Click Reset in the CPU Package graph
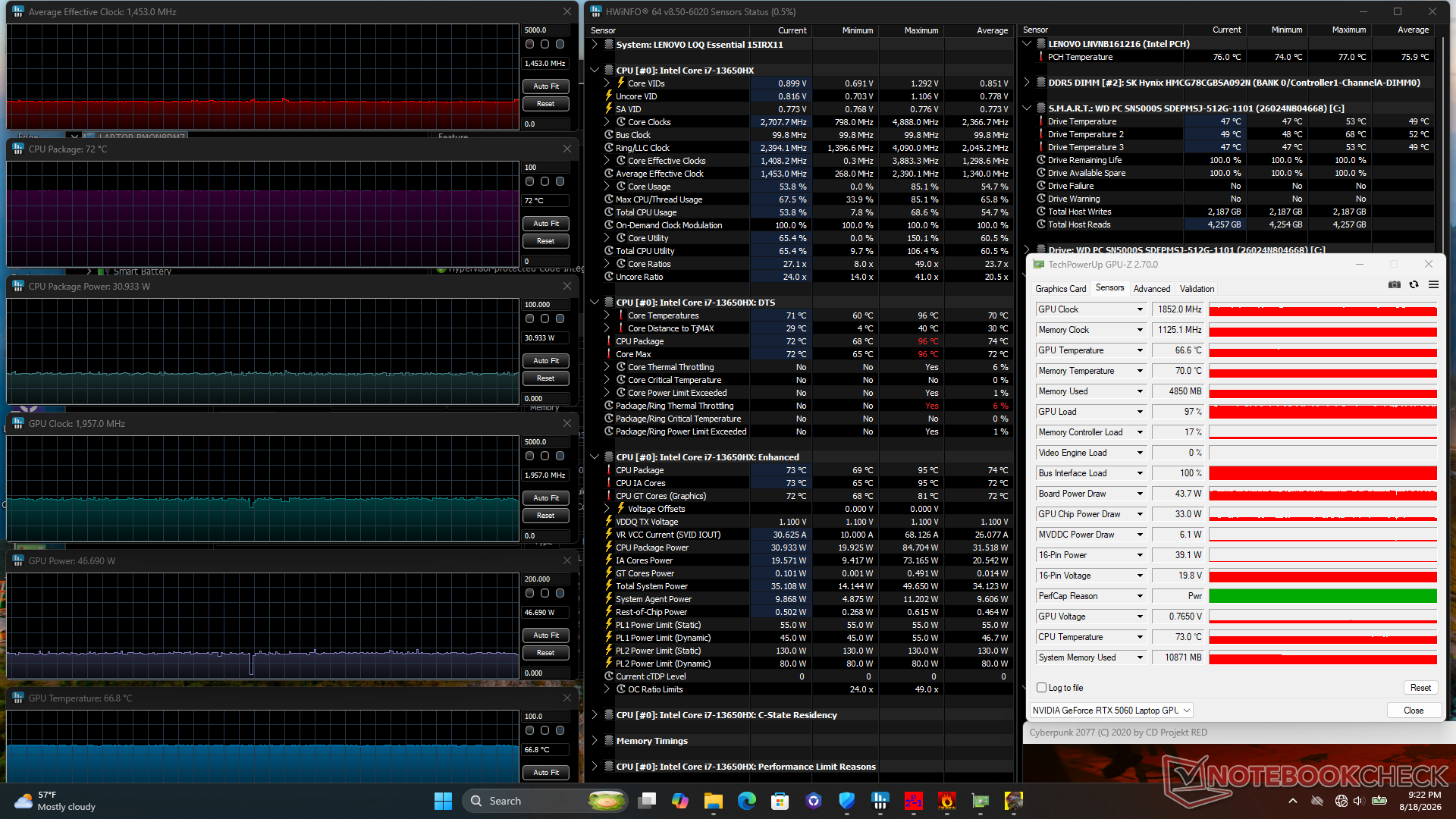 (x=546, y=241)
